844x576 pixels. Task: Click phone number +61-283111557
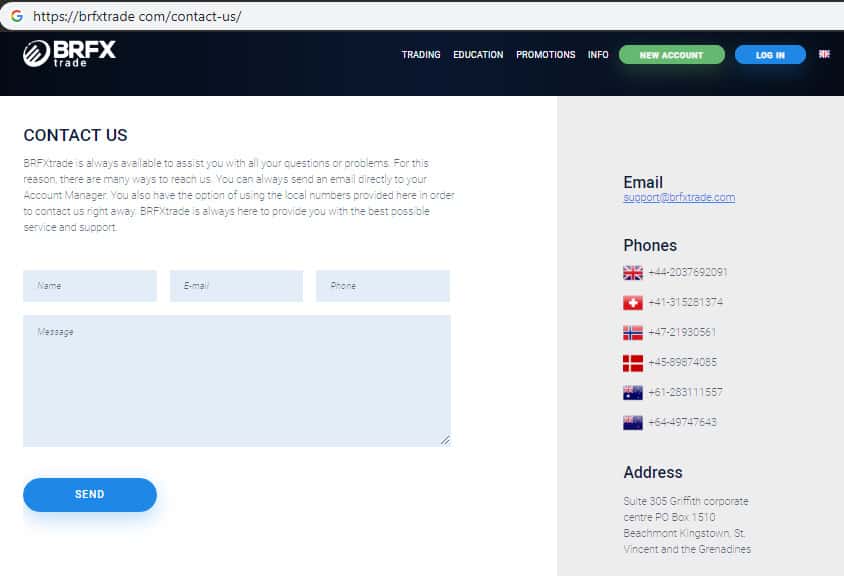point(686,392)
